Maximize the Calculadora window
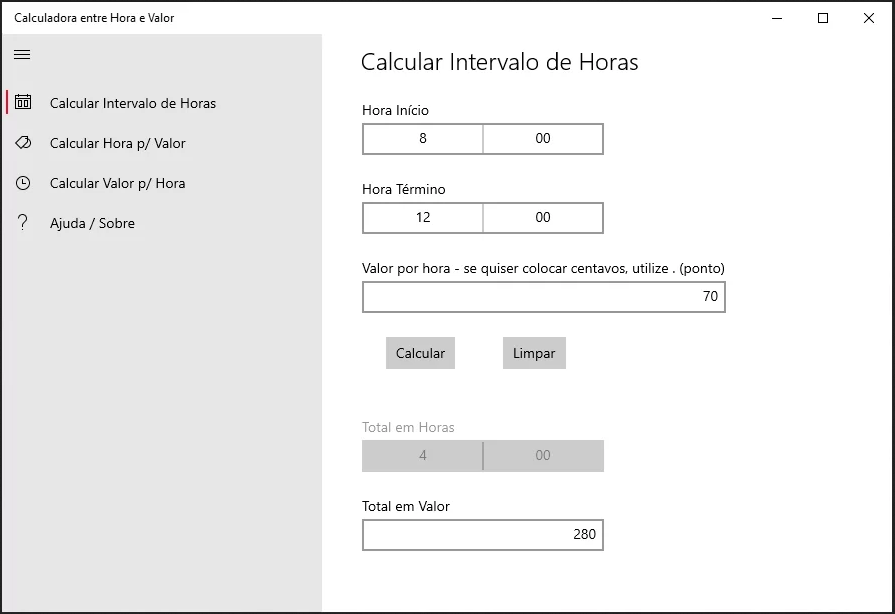 coord(823,18)
